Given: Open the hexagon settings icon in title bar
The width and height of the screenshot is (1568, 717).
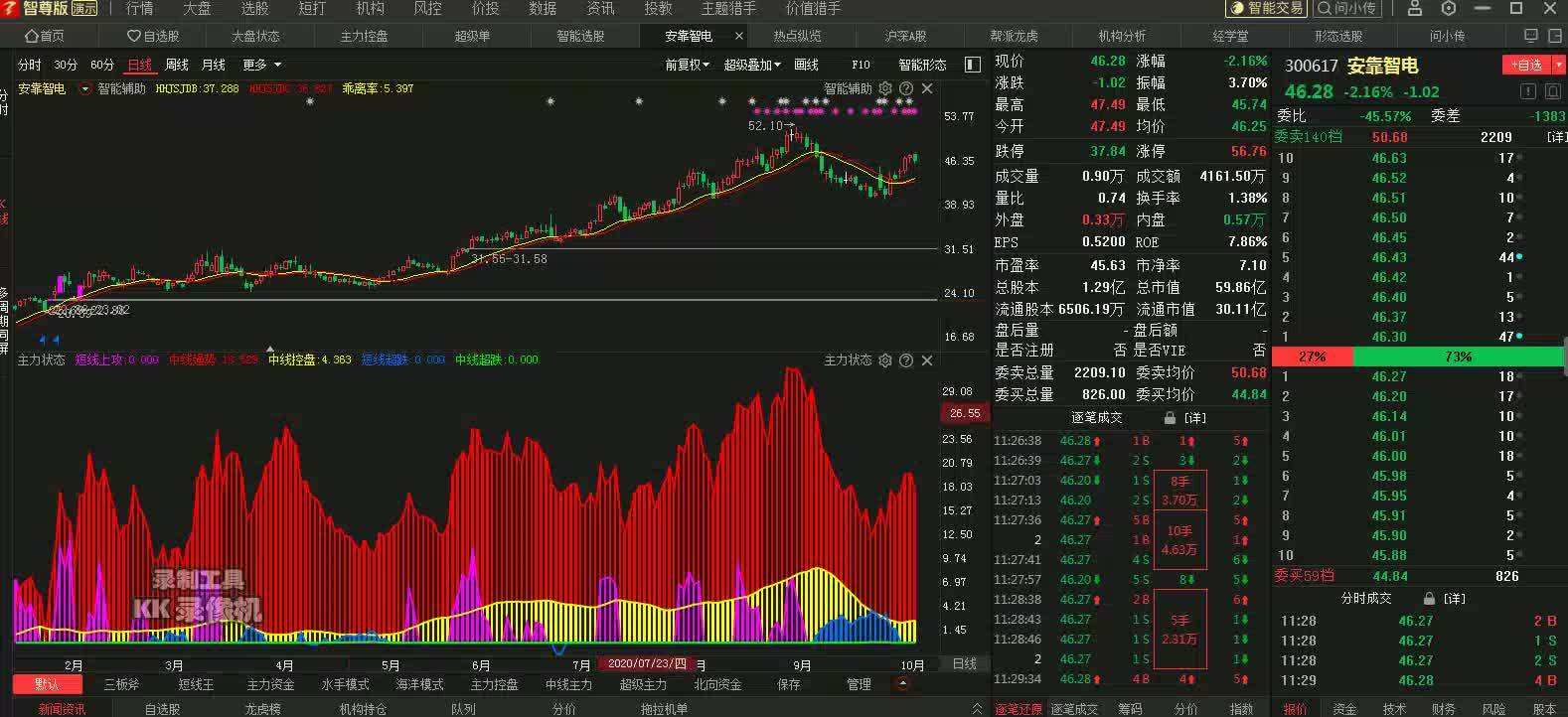Looking at the screenshot, I should 1449,8.
